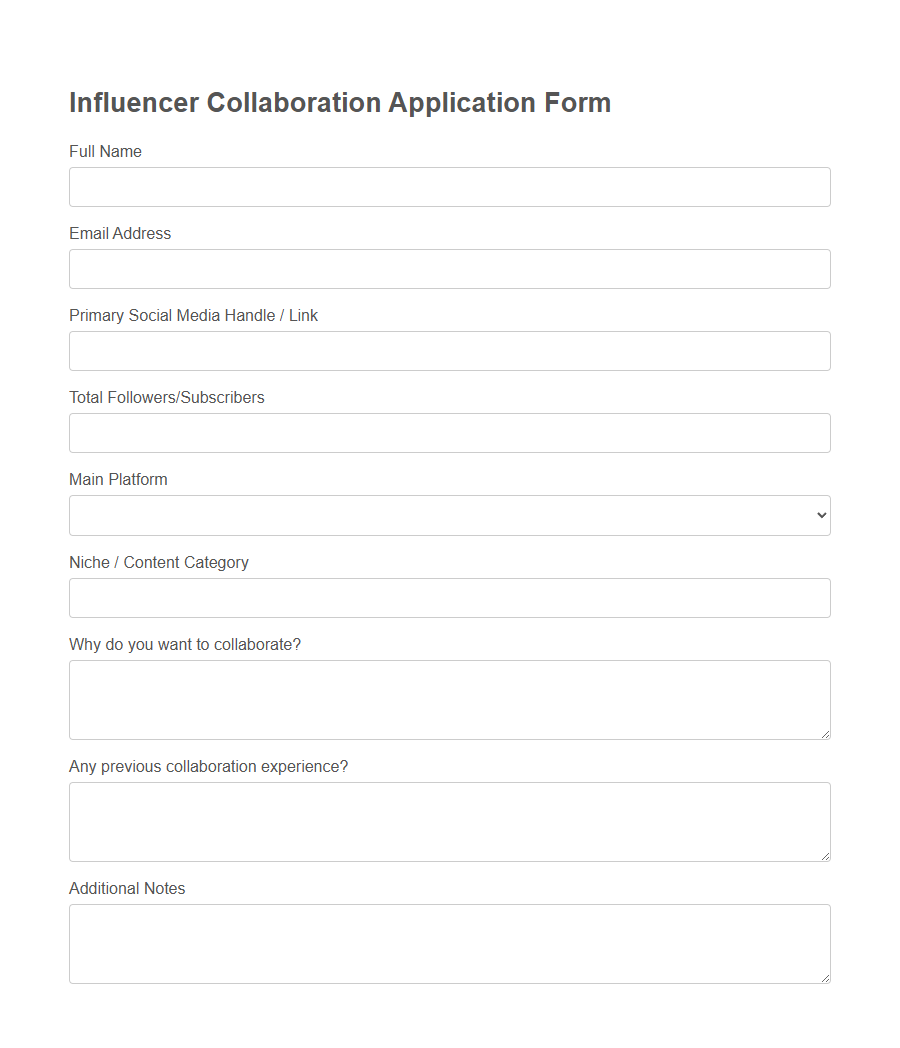Click the Full Name input field

pos(449,187)
